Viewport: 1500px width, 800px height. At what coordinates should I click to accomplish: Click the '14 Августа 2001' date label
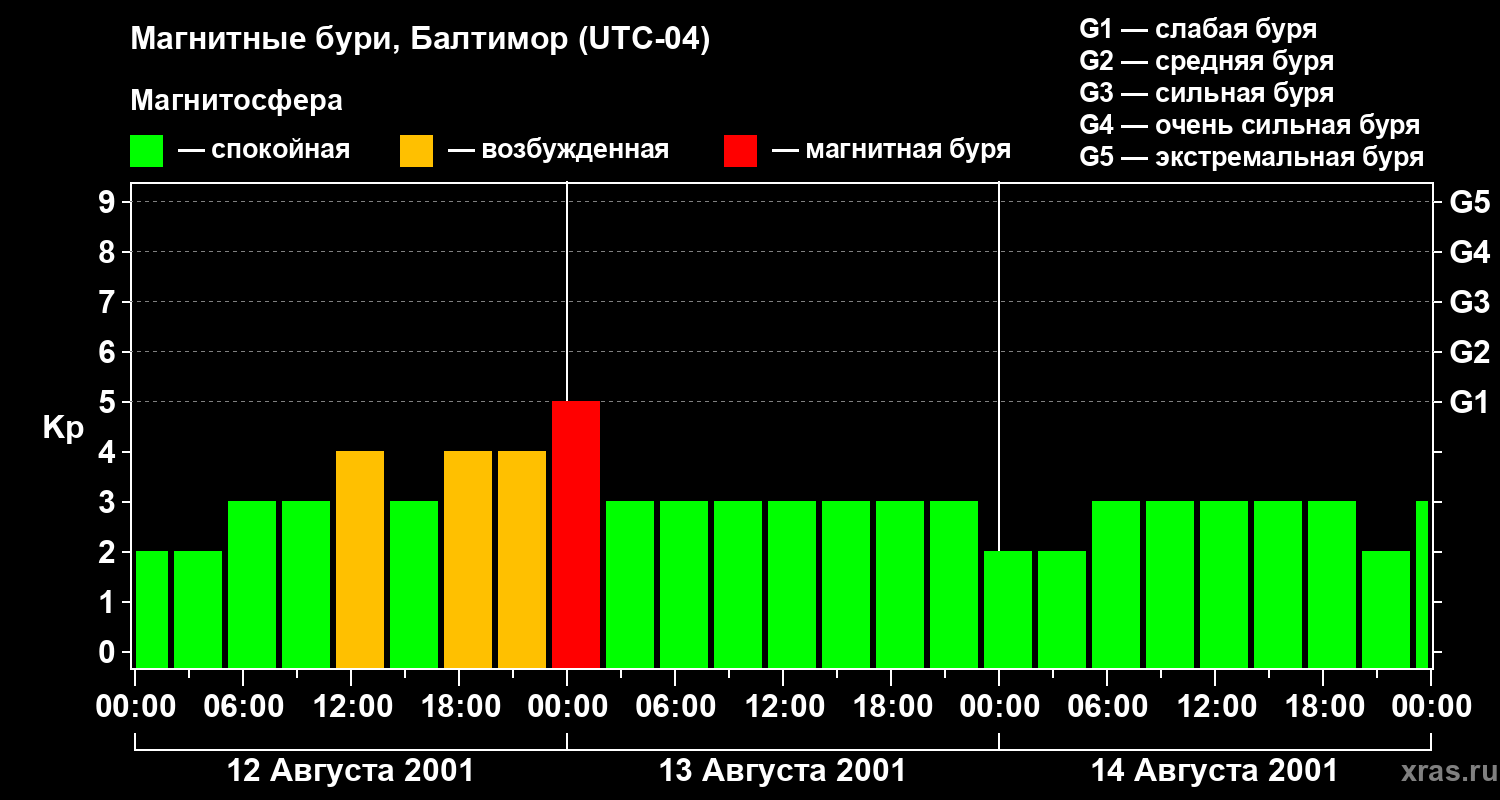tap(1214, 771)
